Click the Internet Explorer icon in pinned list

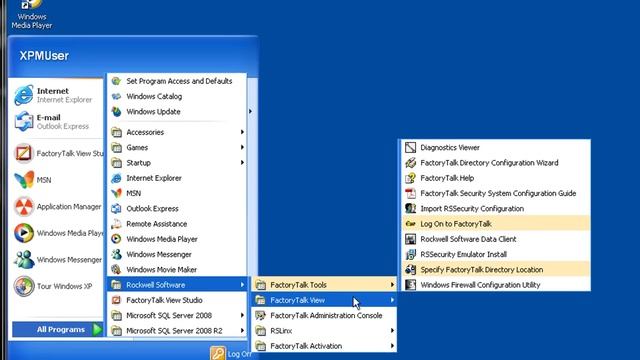24,95
